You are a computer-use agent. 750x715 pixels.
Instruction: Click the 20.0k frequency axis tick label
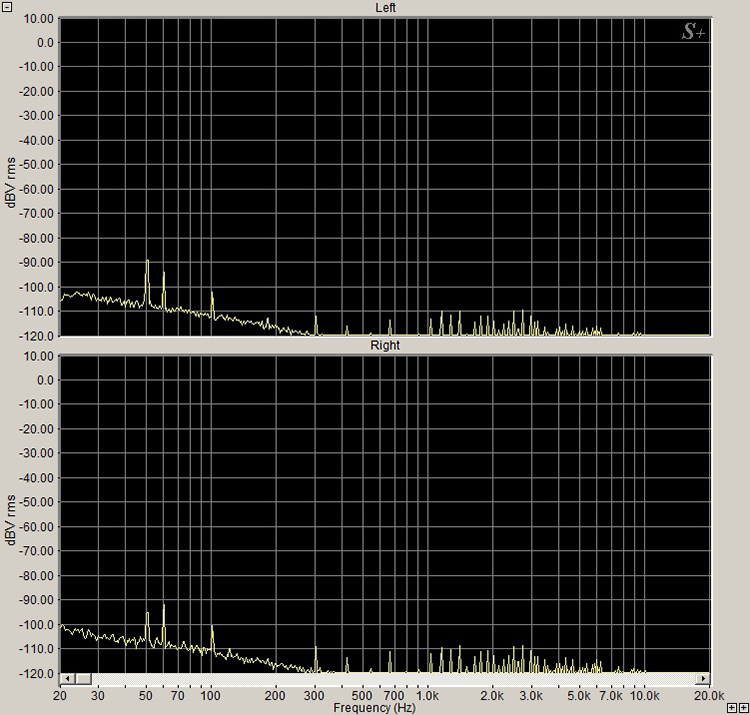click(708, 694)
